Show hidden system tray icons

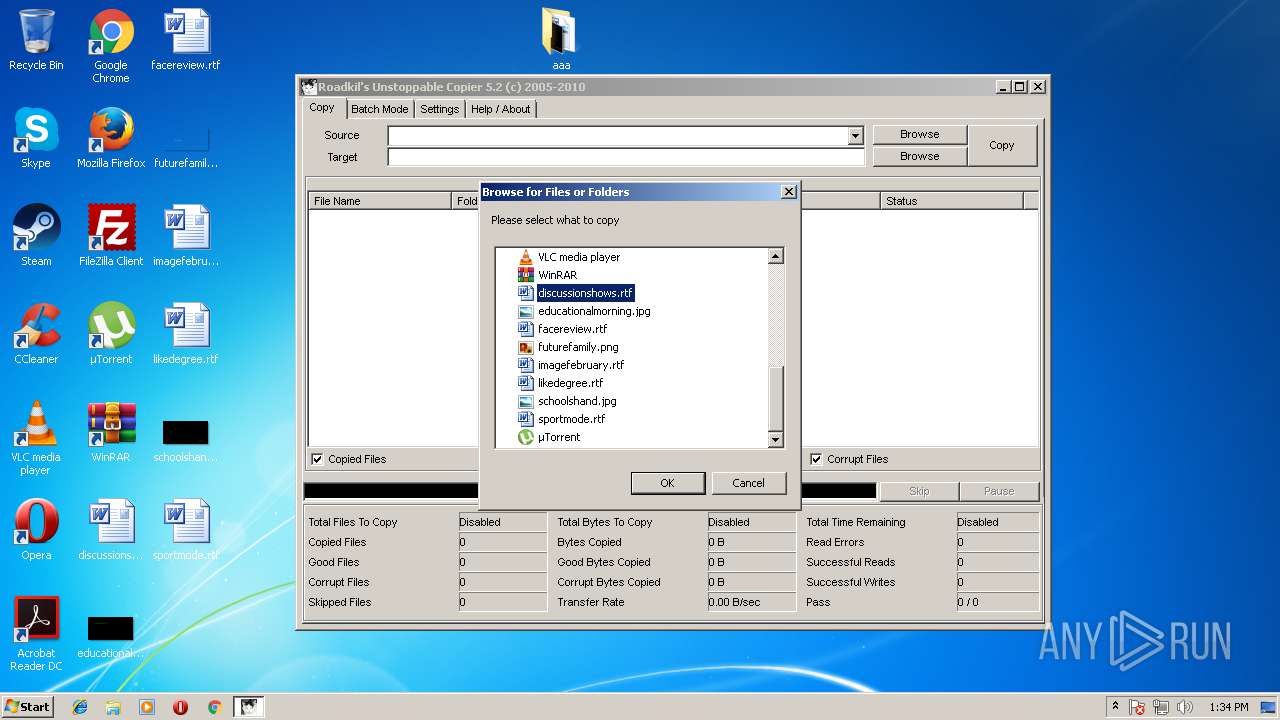coord(1115,707)
